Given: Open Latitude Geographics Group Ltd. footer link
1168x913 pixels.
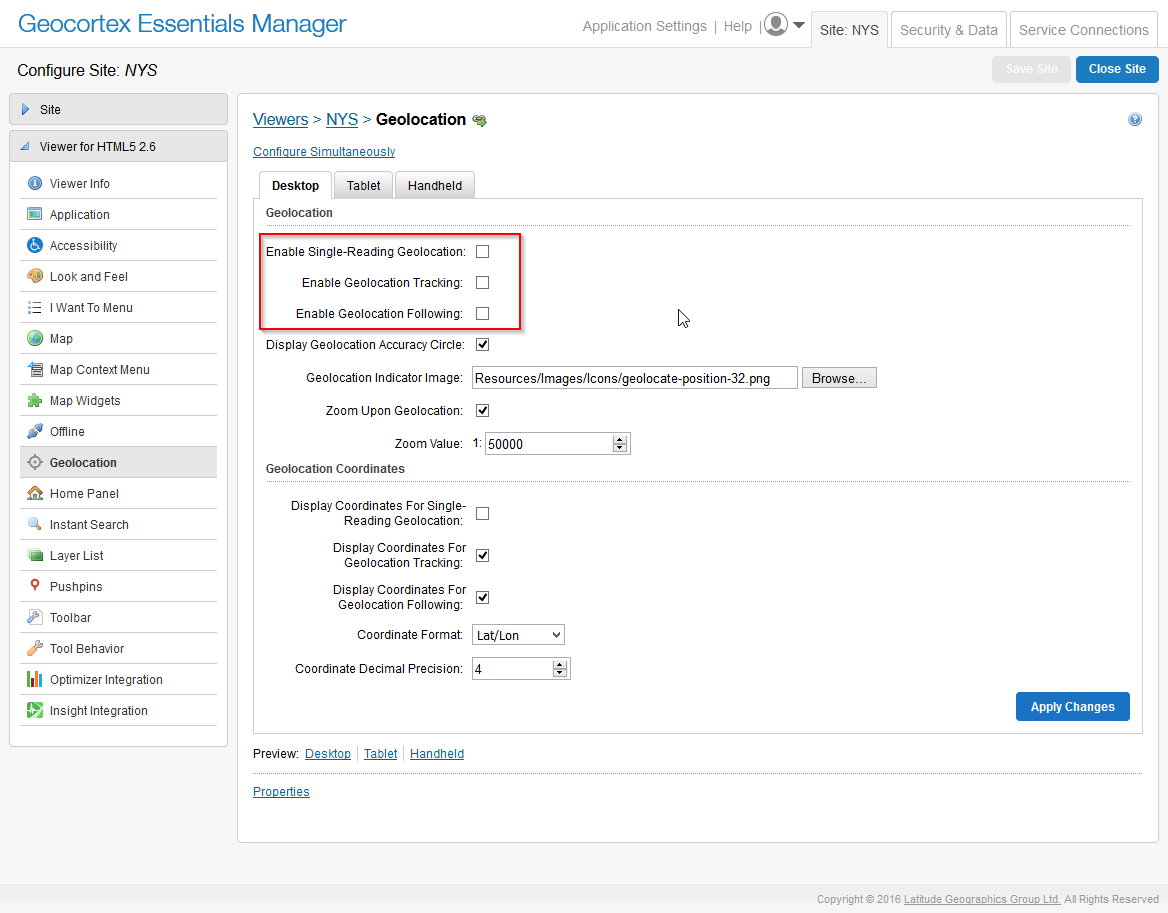Looking at the screenshot, I should click(982, 899).
